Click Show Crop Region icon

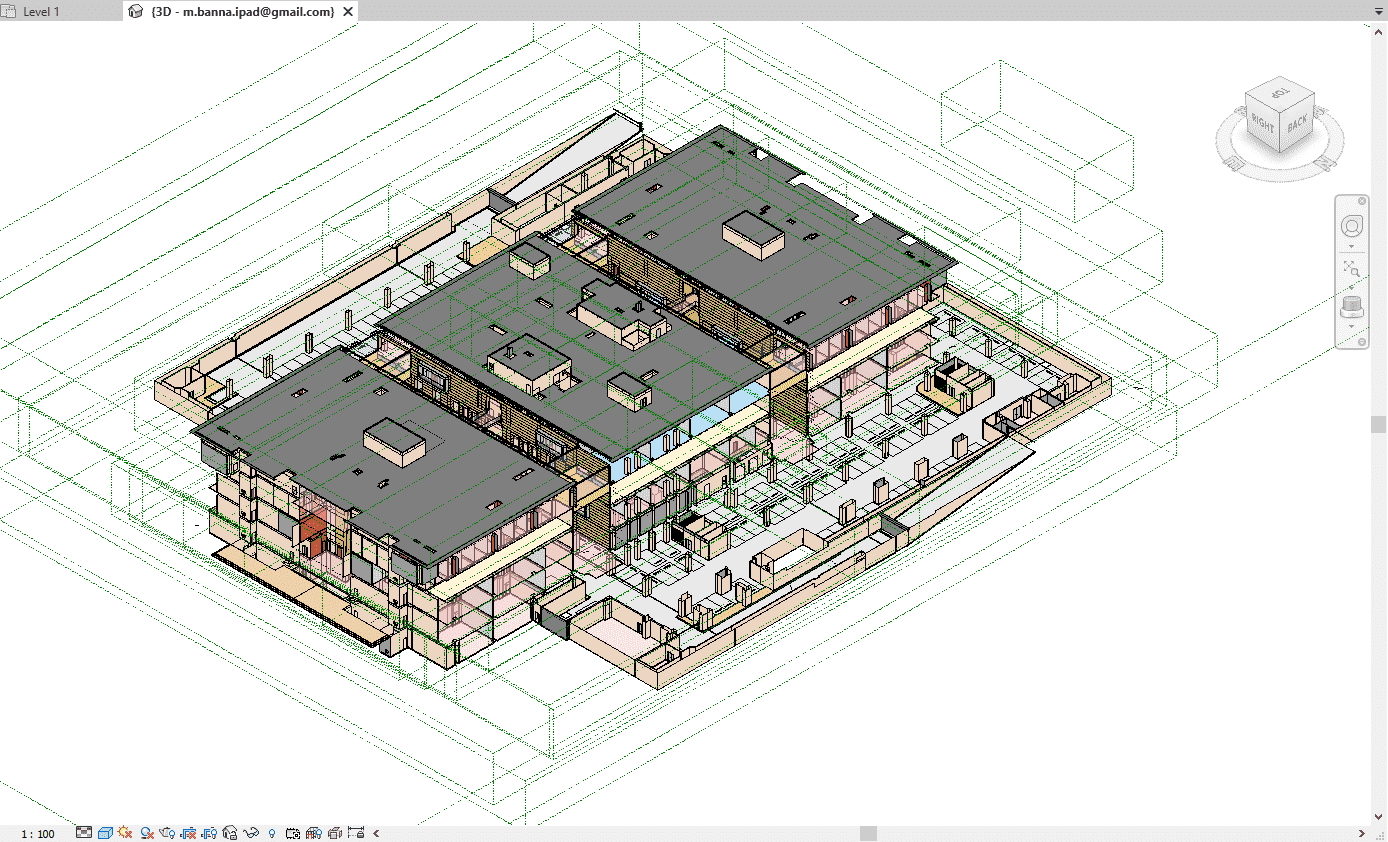[209, 833]
